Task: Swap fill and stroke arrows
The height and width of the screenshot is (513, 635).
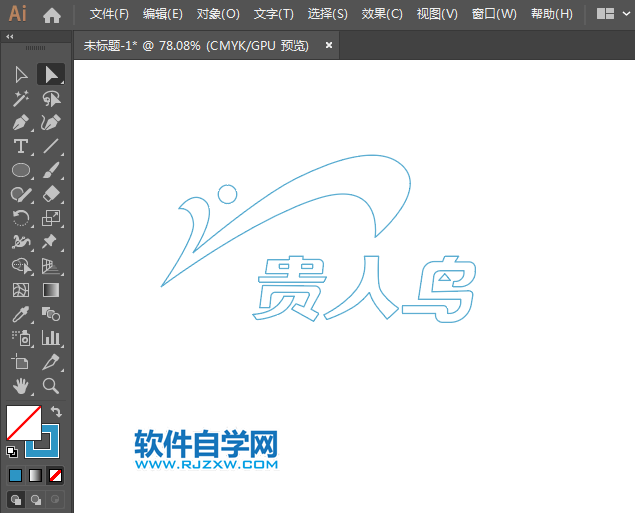Action: point(56,411)
